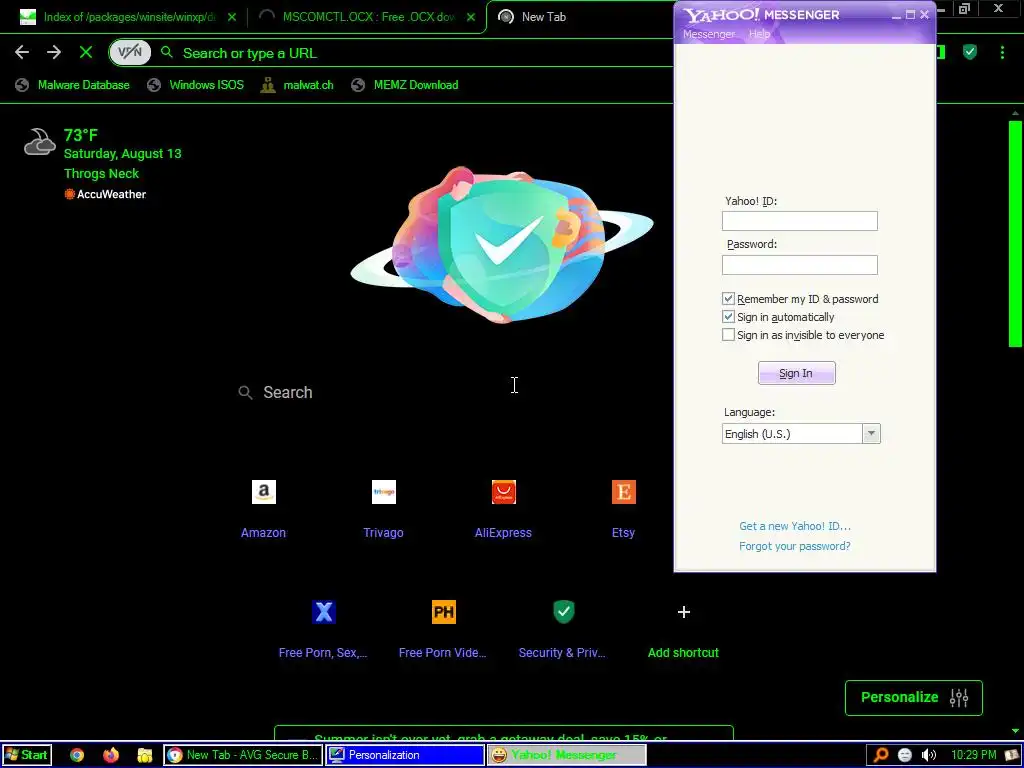
Task: Switch to Personalization taskbar button
Action: tap(405, 755)
